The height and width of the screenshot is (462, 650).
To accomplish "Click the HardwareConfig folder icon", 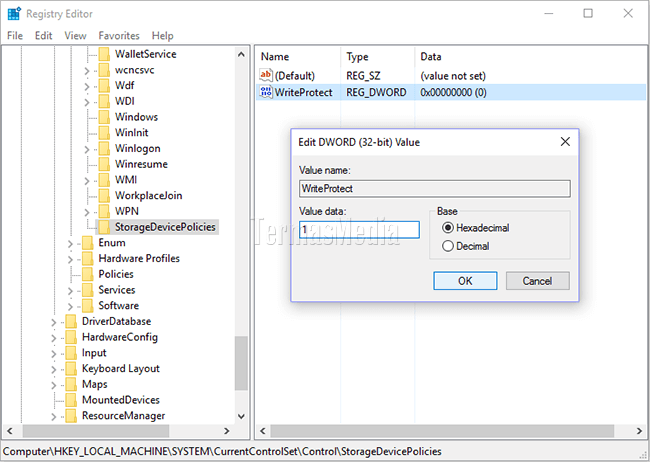I will [71, 338].
